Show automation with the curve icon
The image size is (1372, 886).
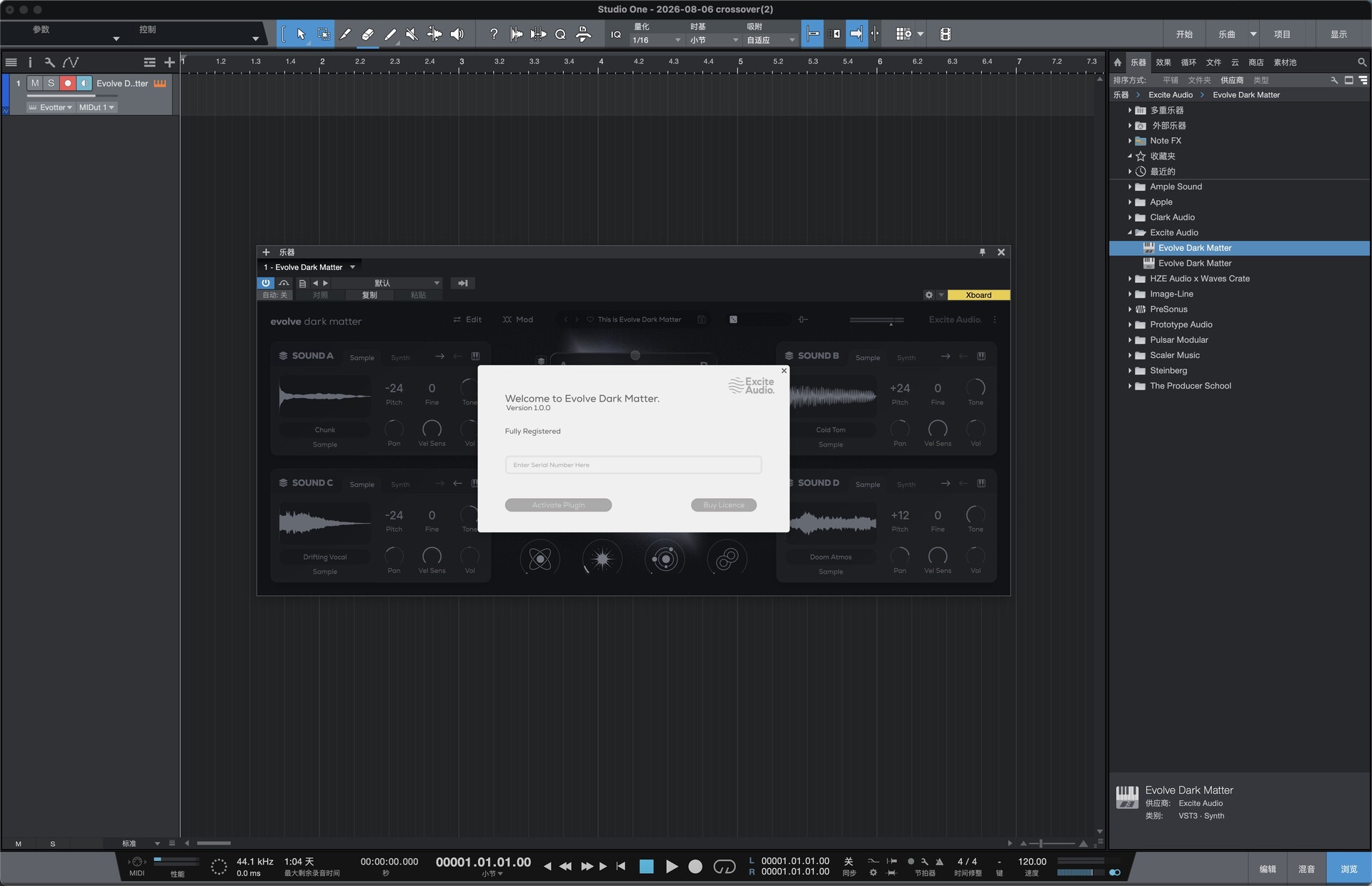tap(71, 62)
